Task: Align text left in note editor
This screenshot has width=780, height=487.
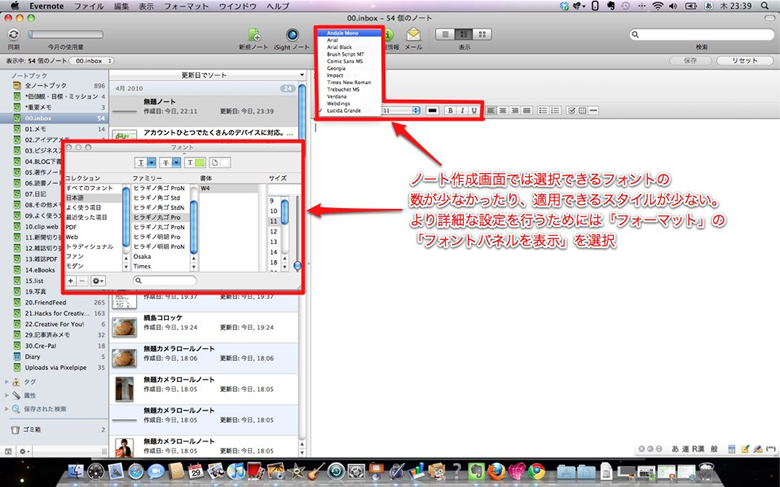Action: coord(491,110)
